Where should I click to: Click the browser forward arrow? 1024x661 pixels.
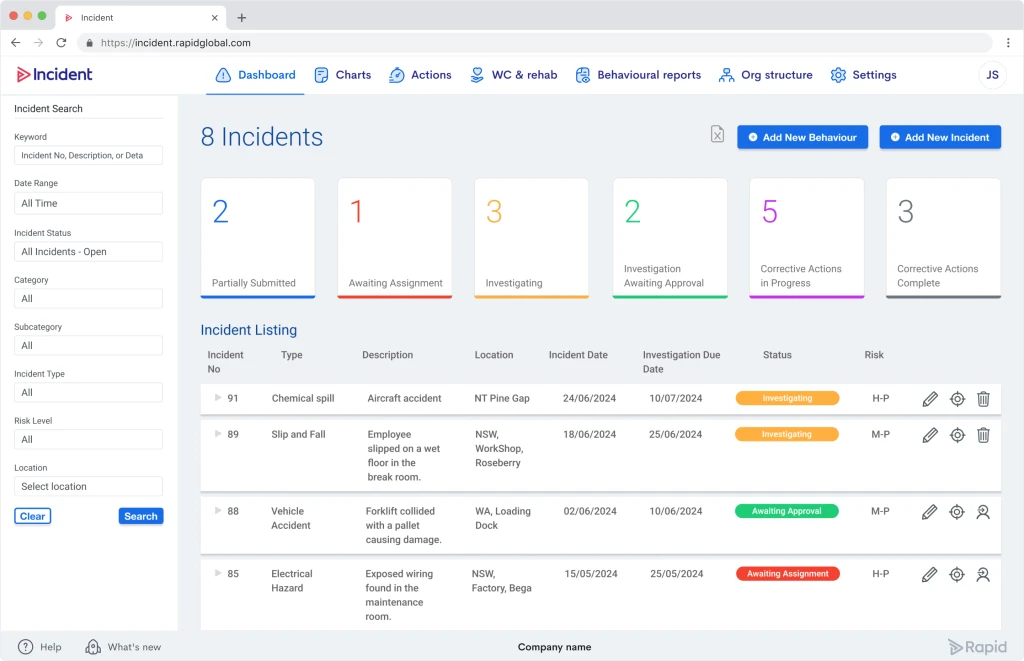point(39,42)
